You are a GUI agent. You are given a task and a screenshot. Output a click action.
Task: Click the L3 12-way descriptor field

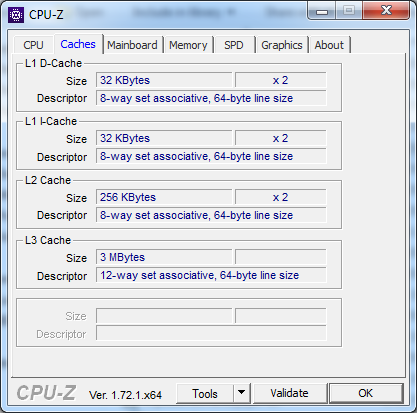(211, 275)
